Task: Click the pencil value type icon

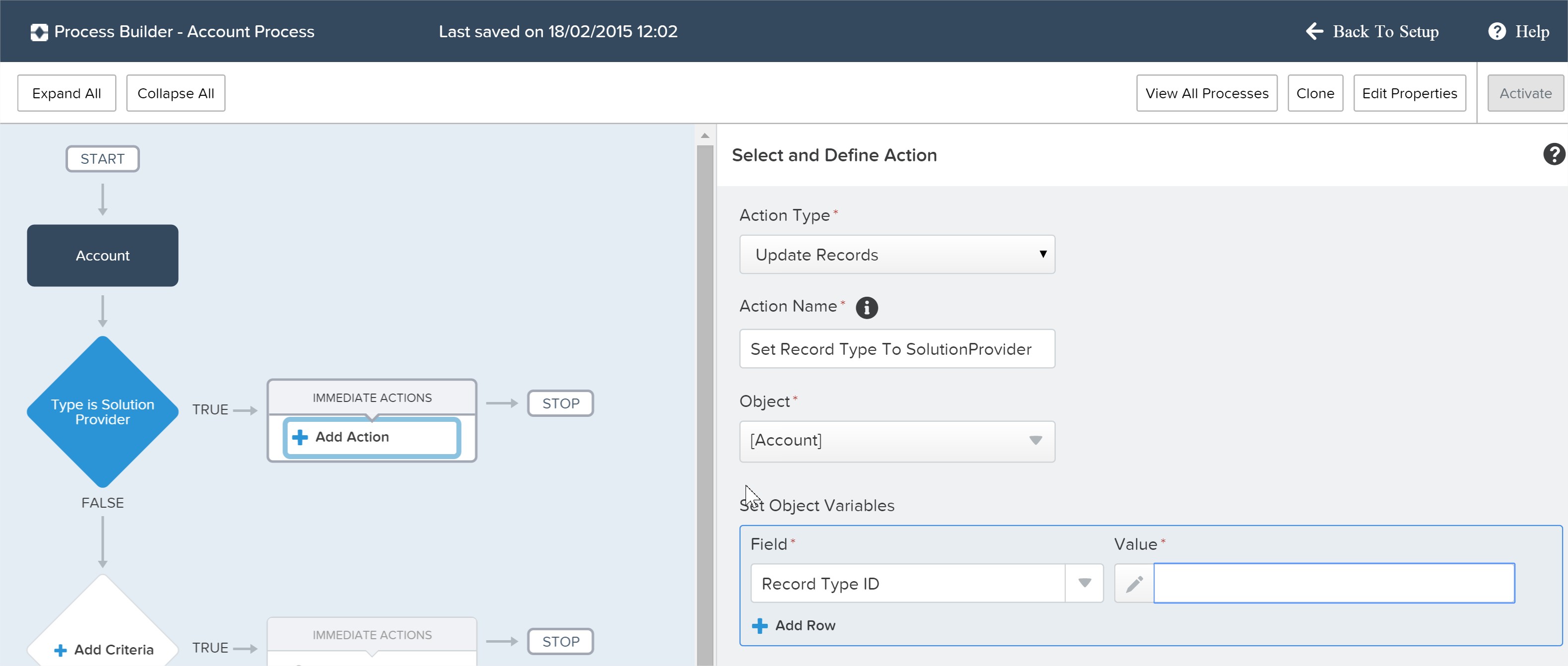Action: coord(1134,584)
